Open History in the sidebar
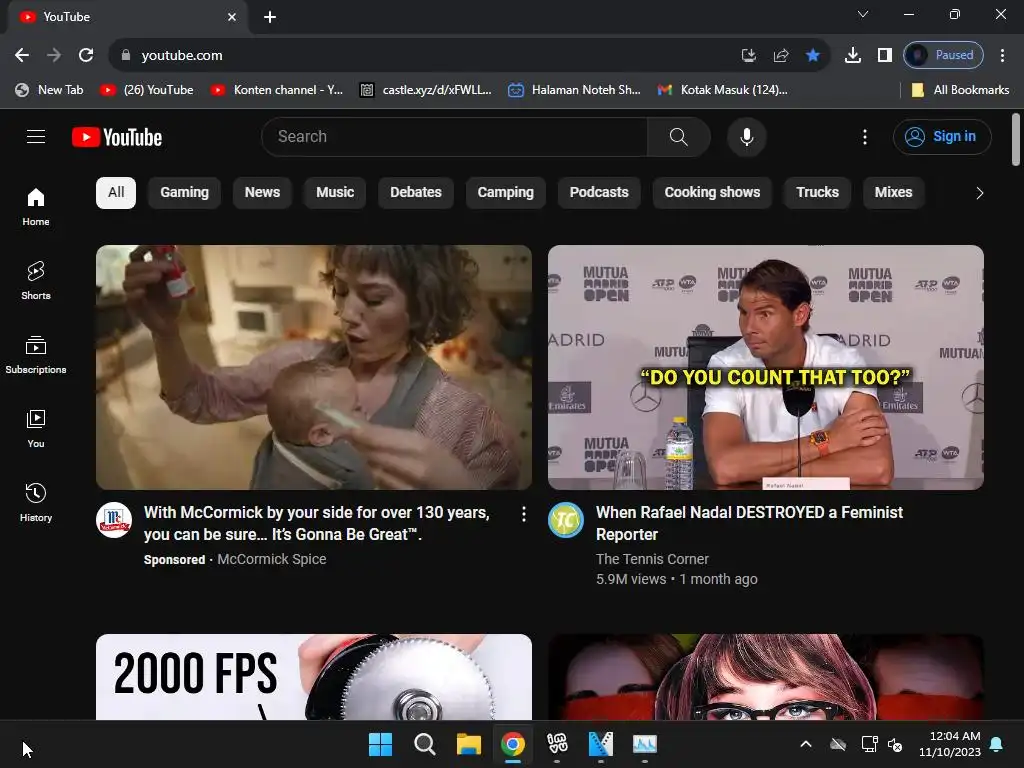This screenshot has width=1024, height=768. pyautogui.click(x=36, y=502)
